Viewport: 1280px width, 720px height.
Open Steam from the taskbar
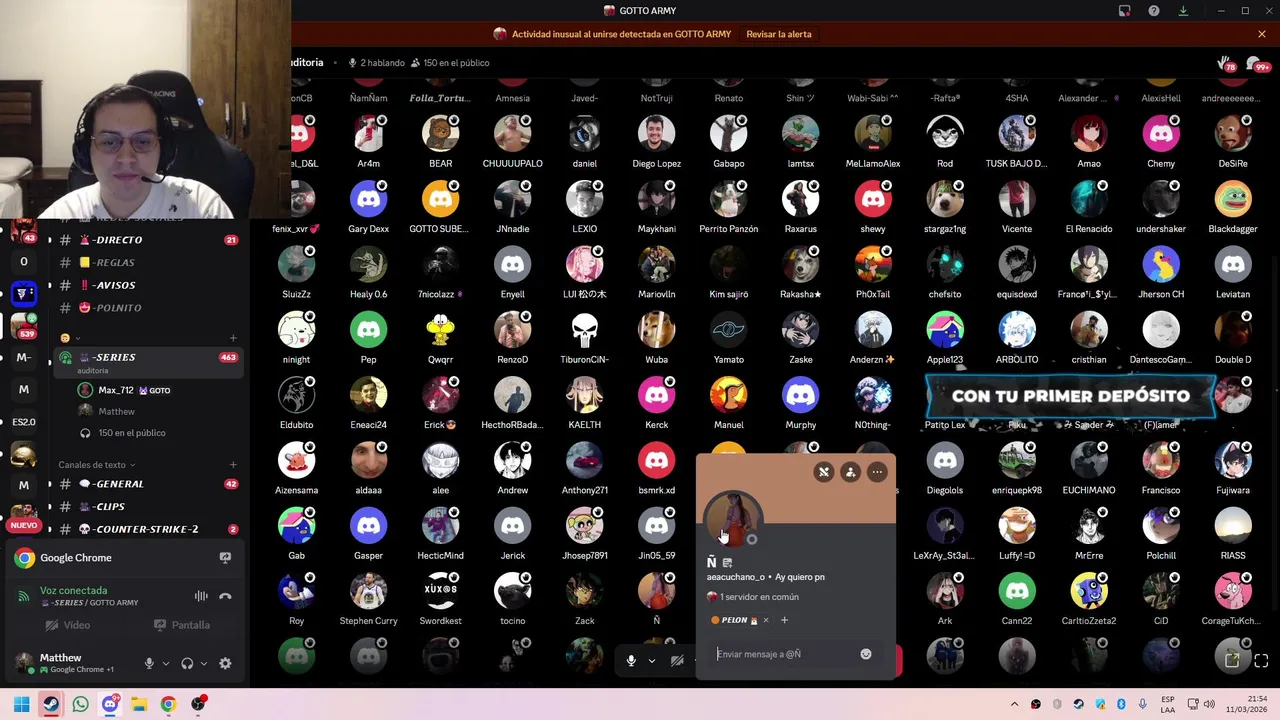tap(51, 704)
